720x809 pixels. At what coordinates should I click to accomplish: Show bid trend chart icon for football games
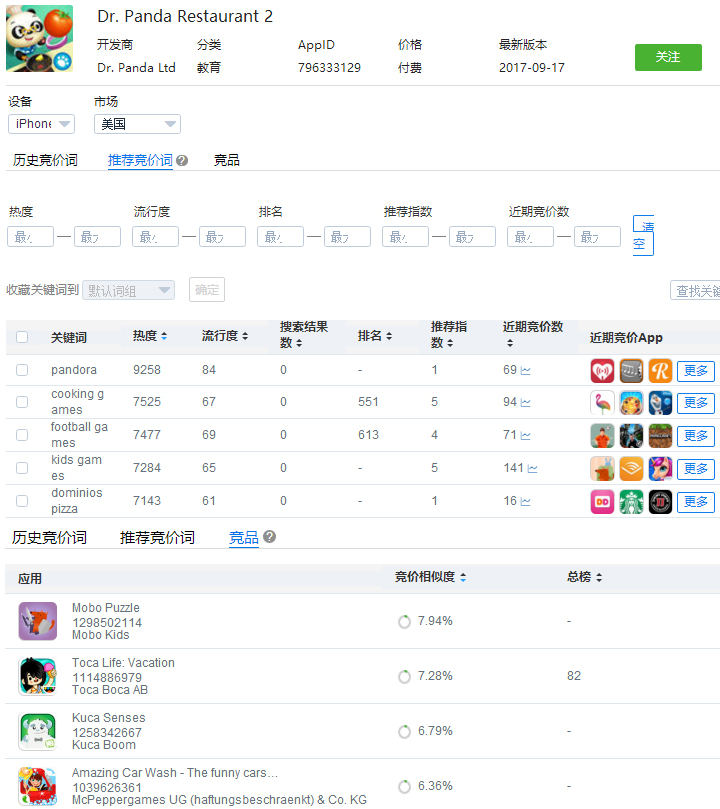coord(526,435)
